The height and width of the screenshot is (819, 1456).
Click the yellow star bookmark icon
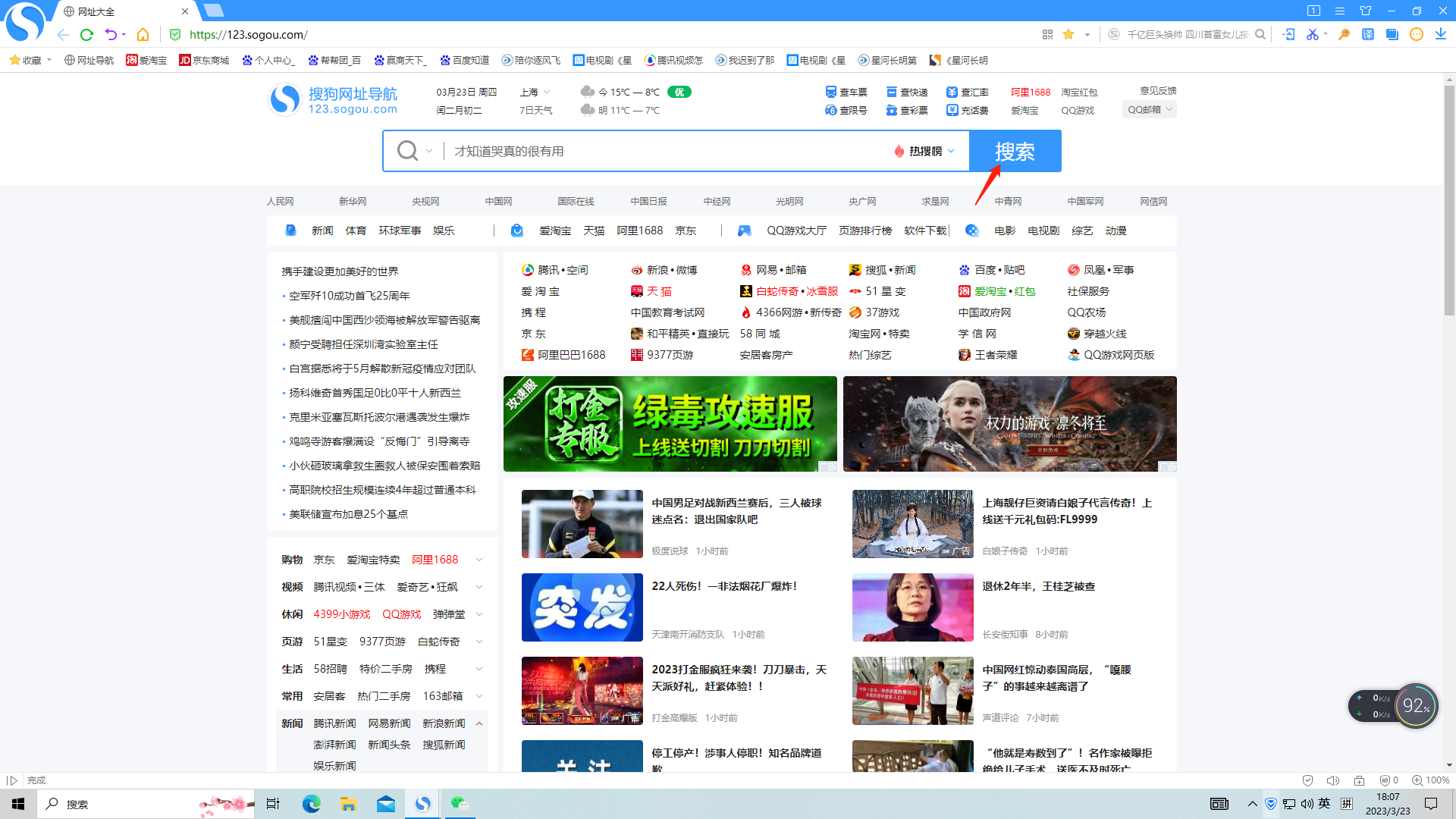click(x=1068, y=34)
